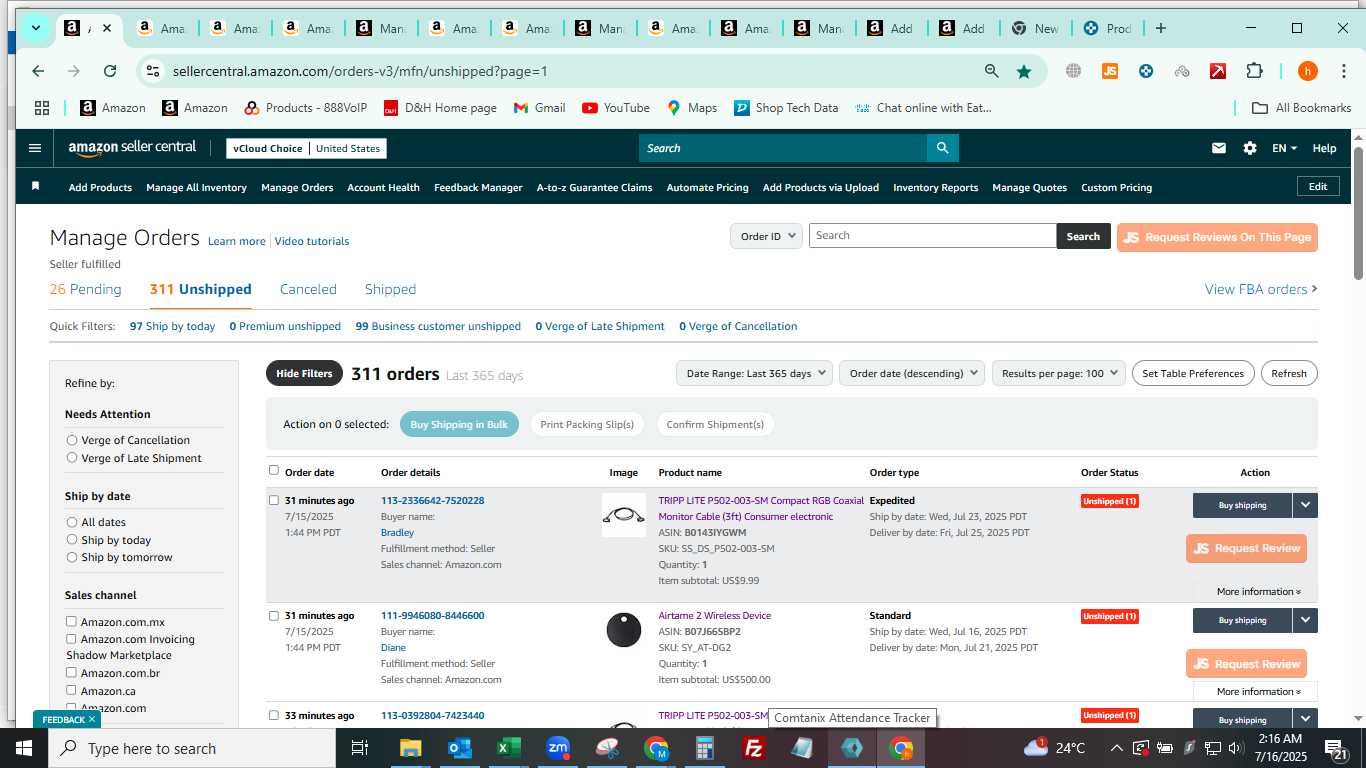Click the Order ID search input field

932,236
